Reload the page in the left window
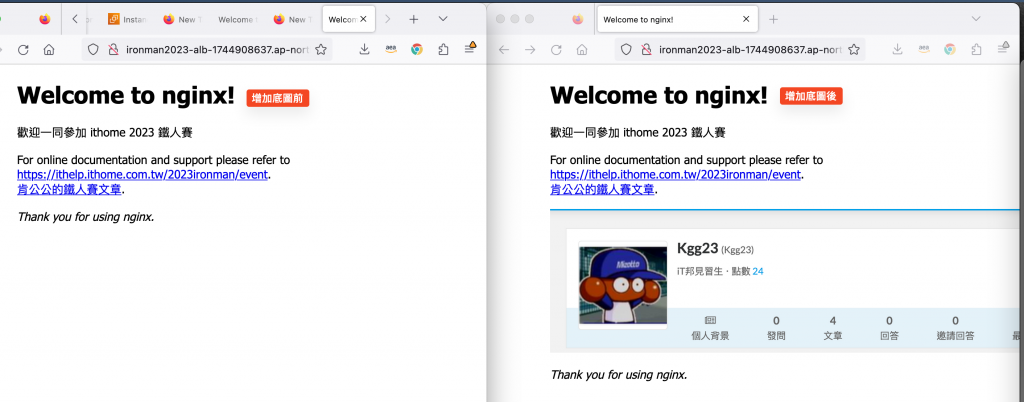 (x=23, y=50)
